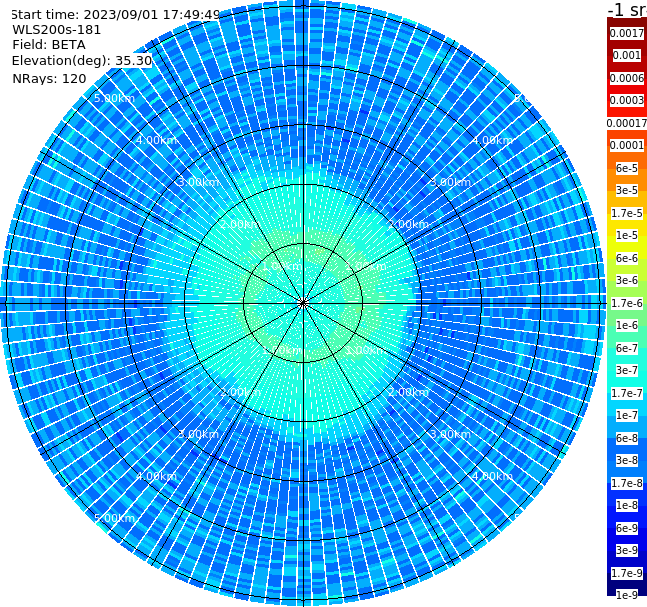
Task: Select the 0.001 colorbar tick label
Action: tap(627, 55)
